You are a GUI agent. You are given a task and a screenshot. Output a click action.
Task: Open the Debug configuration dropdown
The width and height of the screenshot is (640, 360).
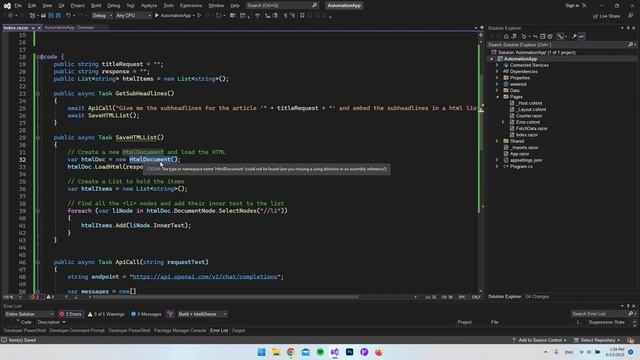tap(102, 16)
